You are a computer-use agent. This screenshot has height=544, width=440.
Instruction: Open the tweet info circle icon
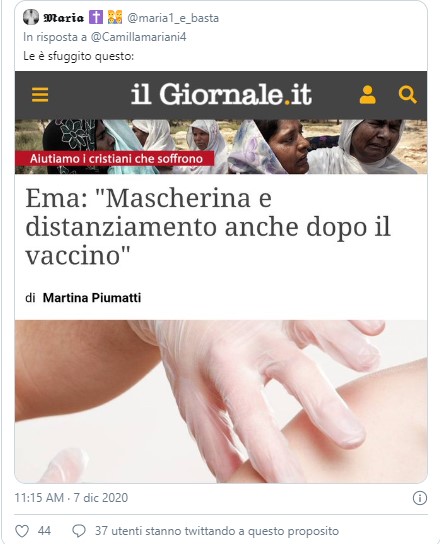pyautogui.click(x=420, y=498)
